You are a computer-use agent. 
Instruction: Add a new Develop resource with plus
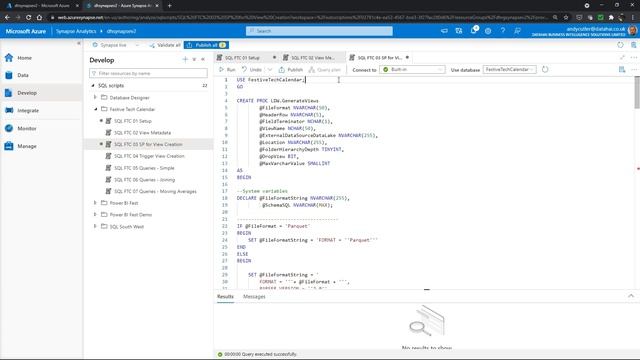(185, 60)
